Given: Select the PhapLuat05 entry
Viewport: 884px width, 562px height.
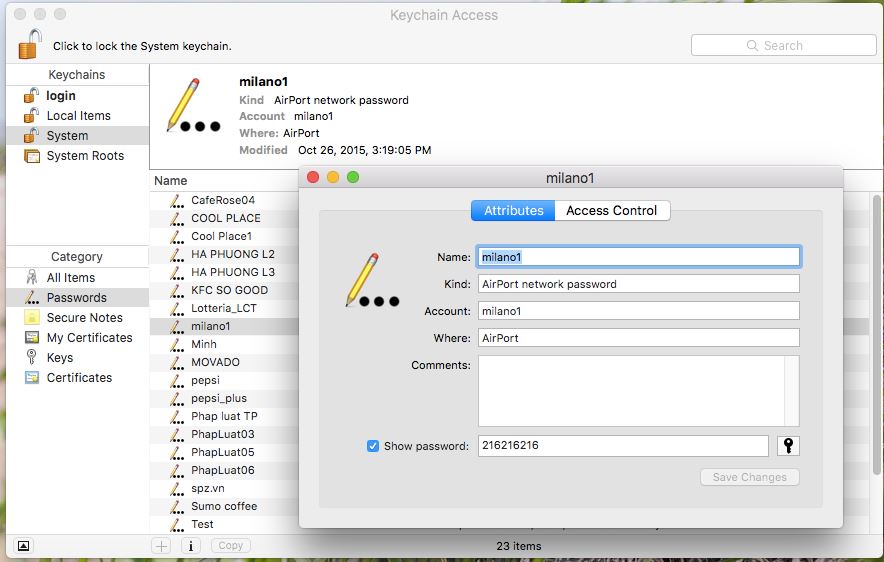Looking at the screenshot, I should coord(224,453).
